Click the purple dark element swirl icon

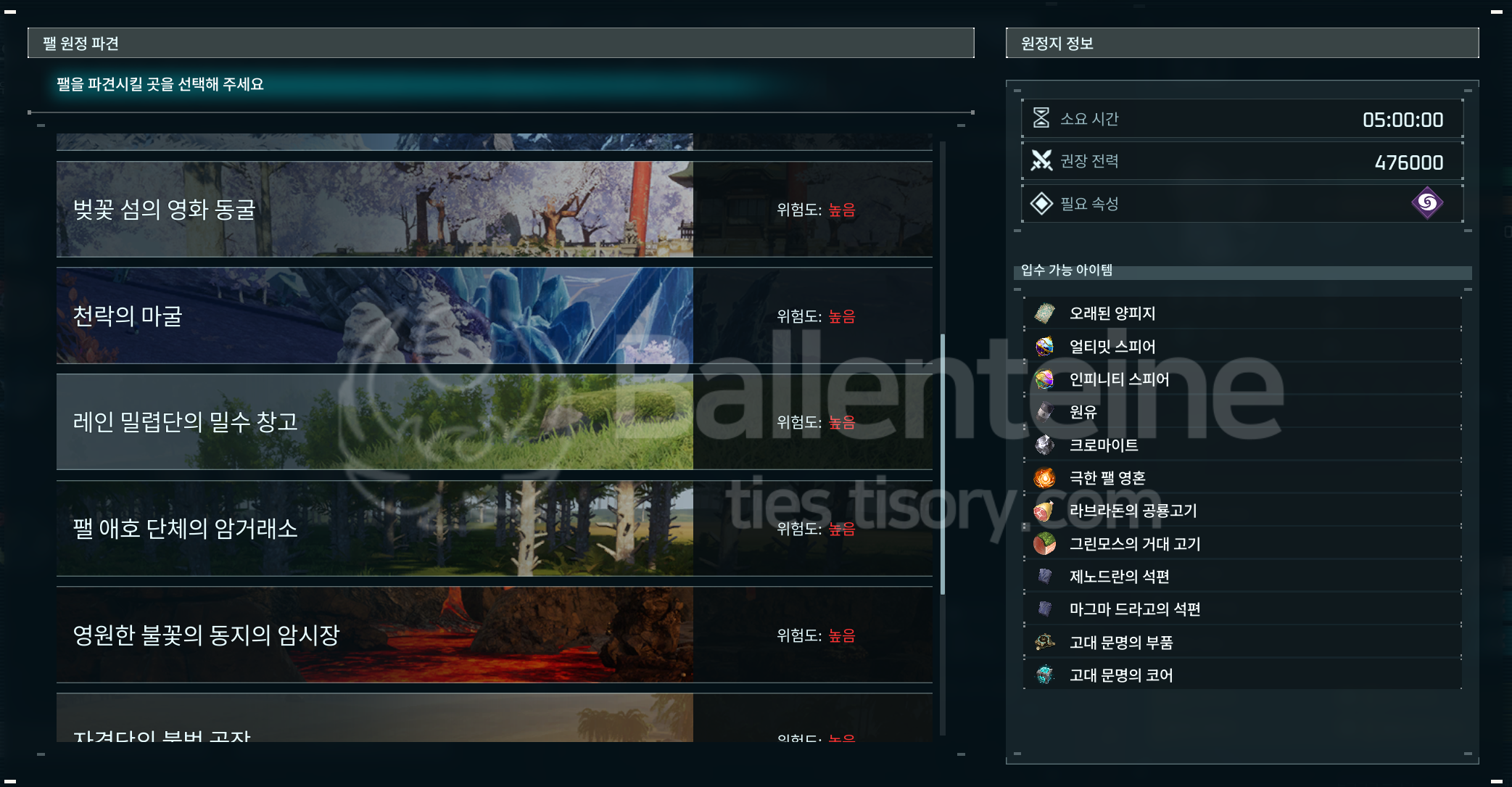[x=1426, y=203]
